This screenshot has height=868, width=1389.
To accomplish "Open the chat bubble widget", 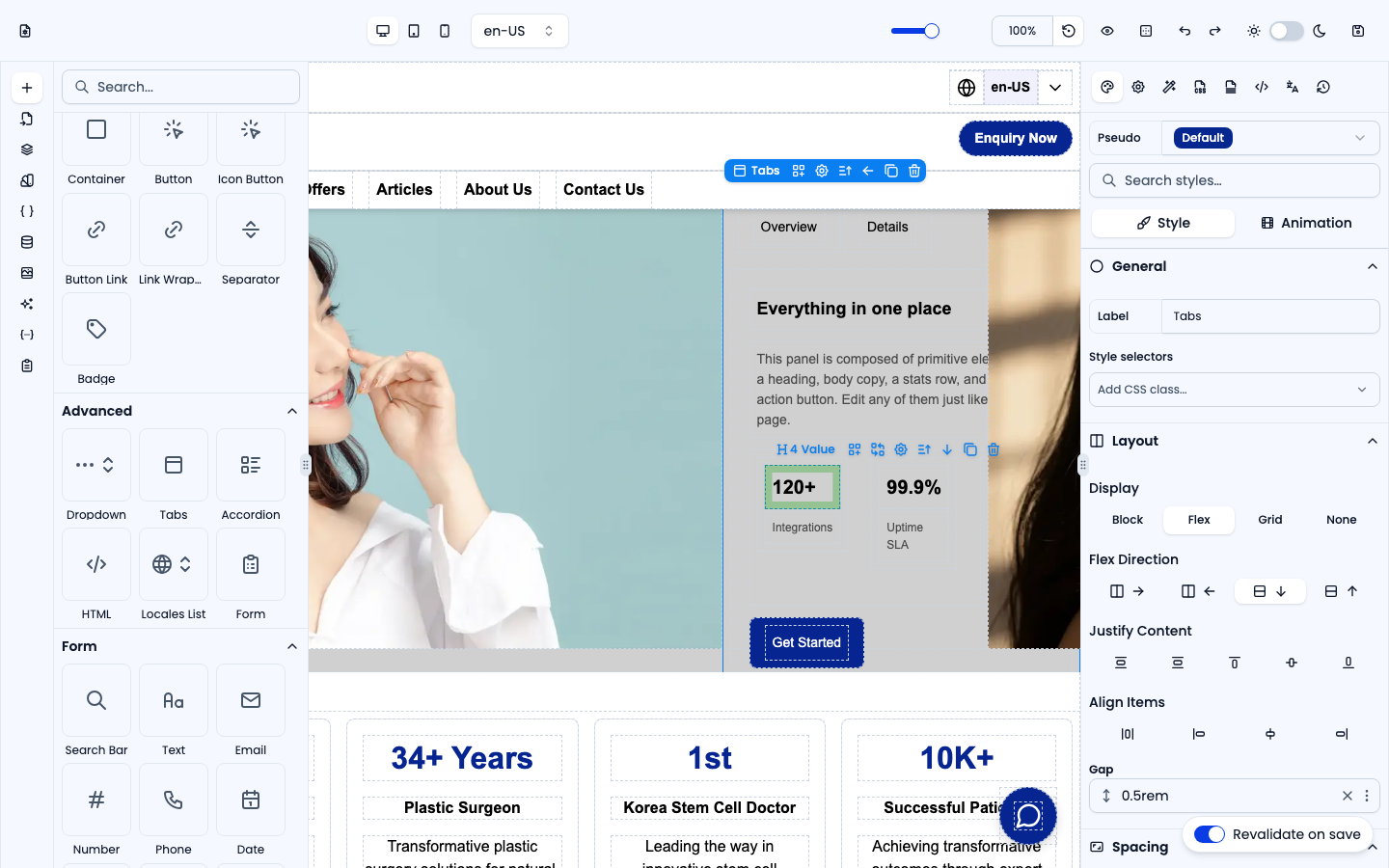I will click(1028, 816).
